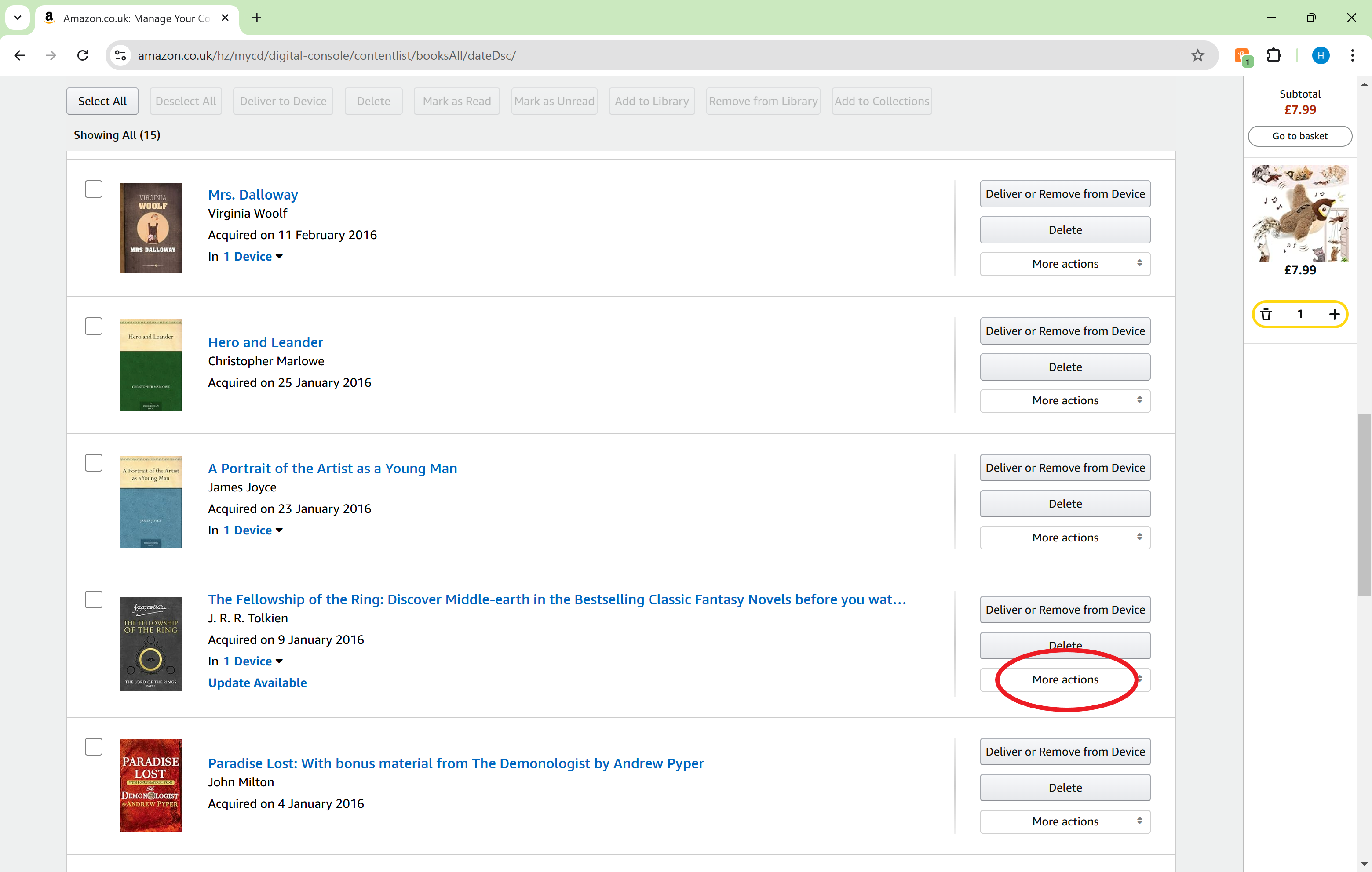Click Remove from Library
Viewport: 1372px width, 872px height.
763,102
